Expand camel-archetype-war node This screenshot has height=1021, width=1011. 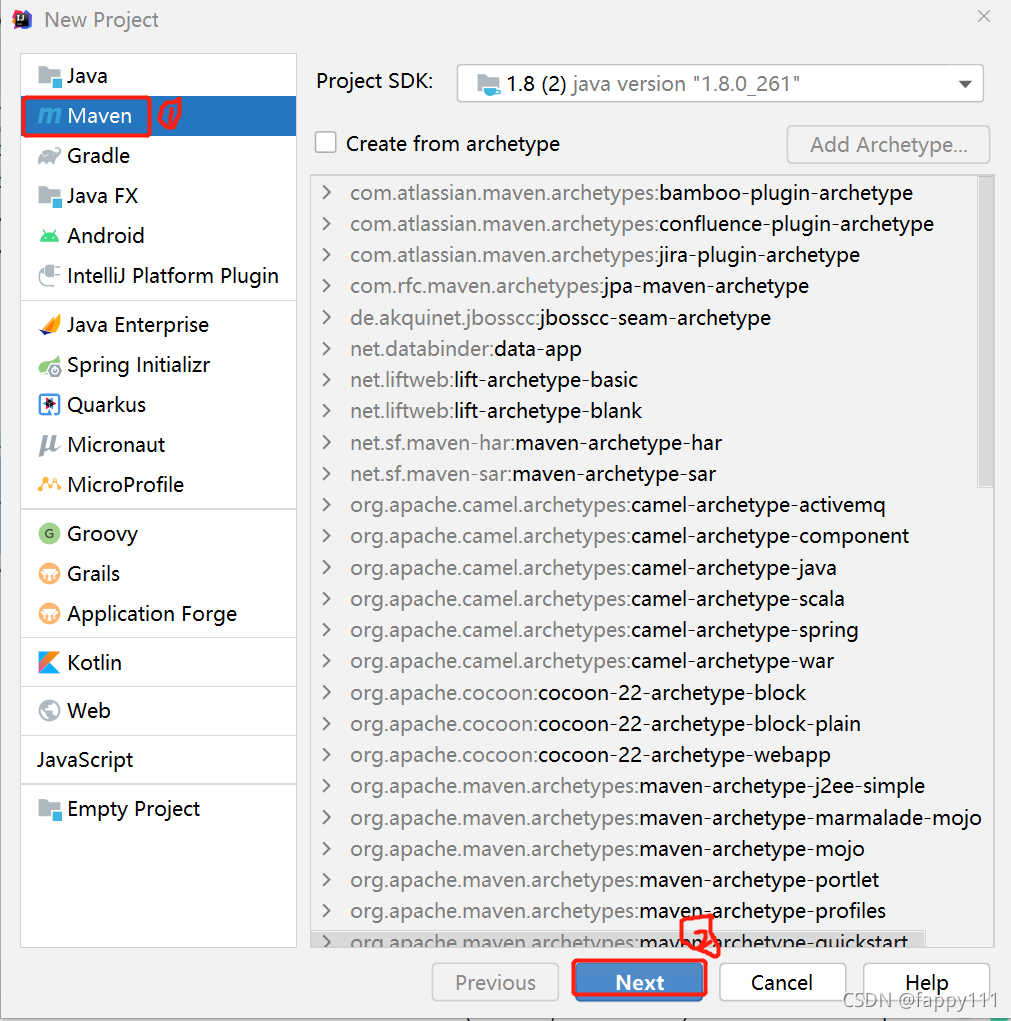point(327,662)
